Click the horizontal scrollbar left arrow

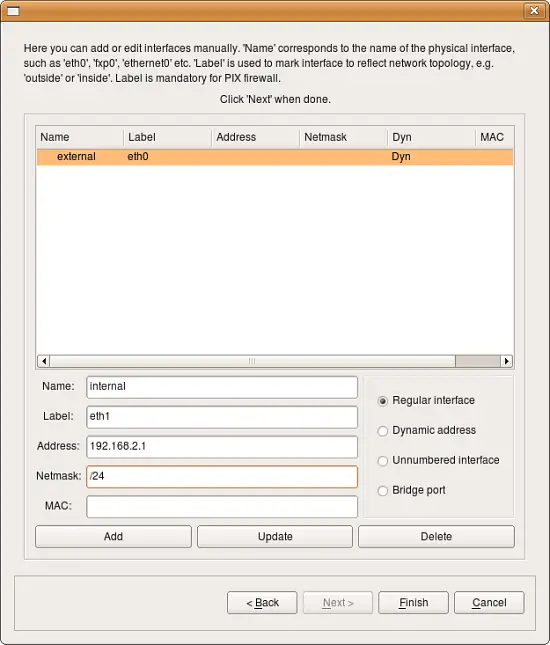pos(44,361)
